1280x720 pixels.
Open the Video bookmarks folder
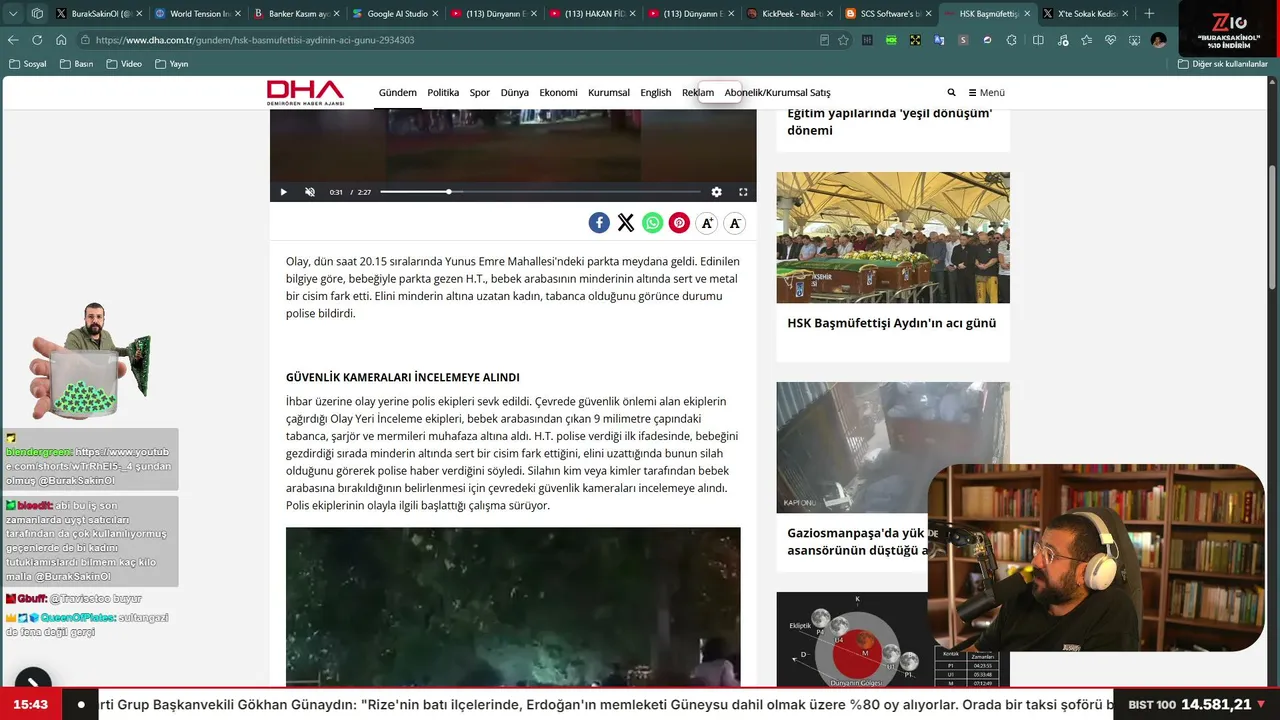[x=124, y=64]
